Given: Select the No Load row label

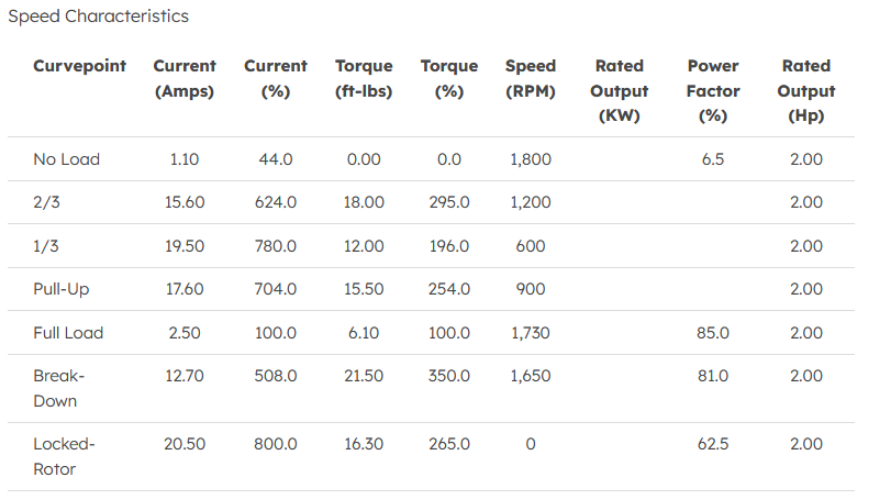Looking at the screenshot, I should [67, 159].
